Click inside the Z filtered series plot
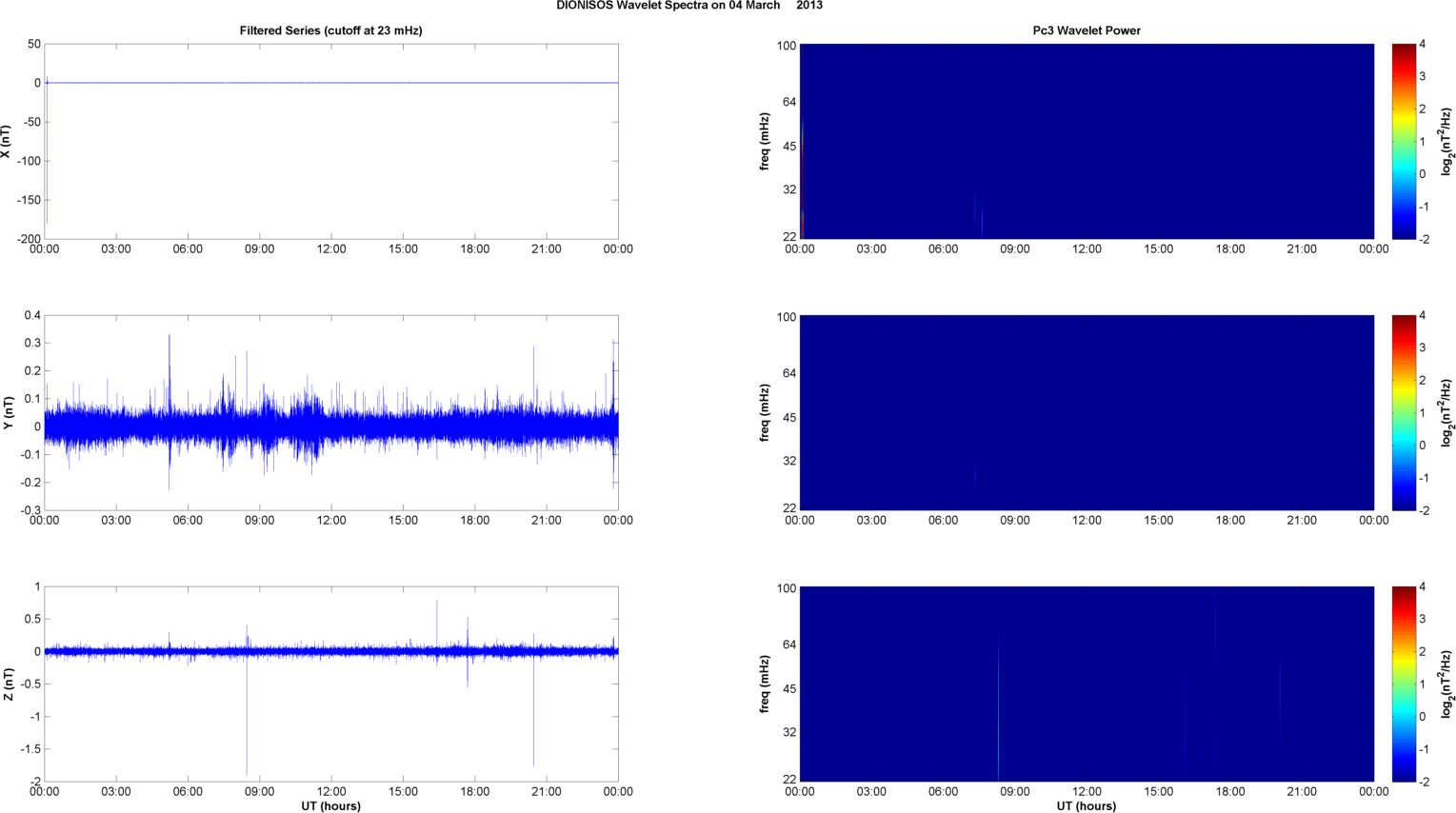 tap(331, 684)
